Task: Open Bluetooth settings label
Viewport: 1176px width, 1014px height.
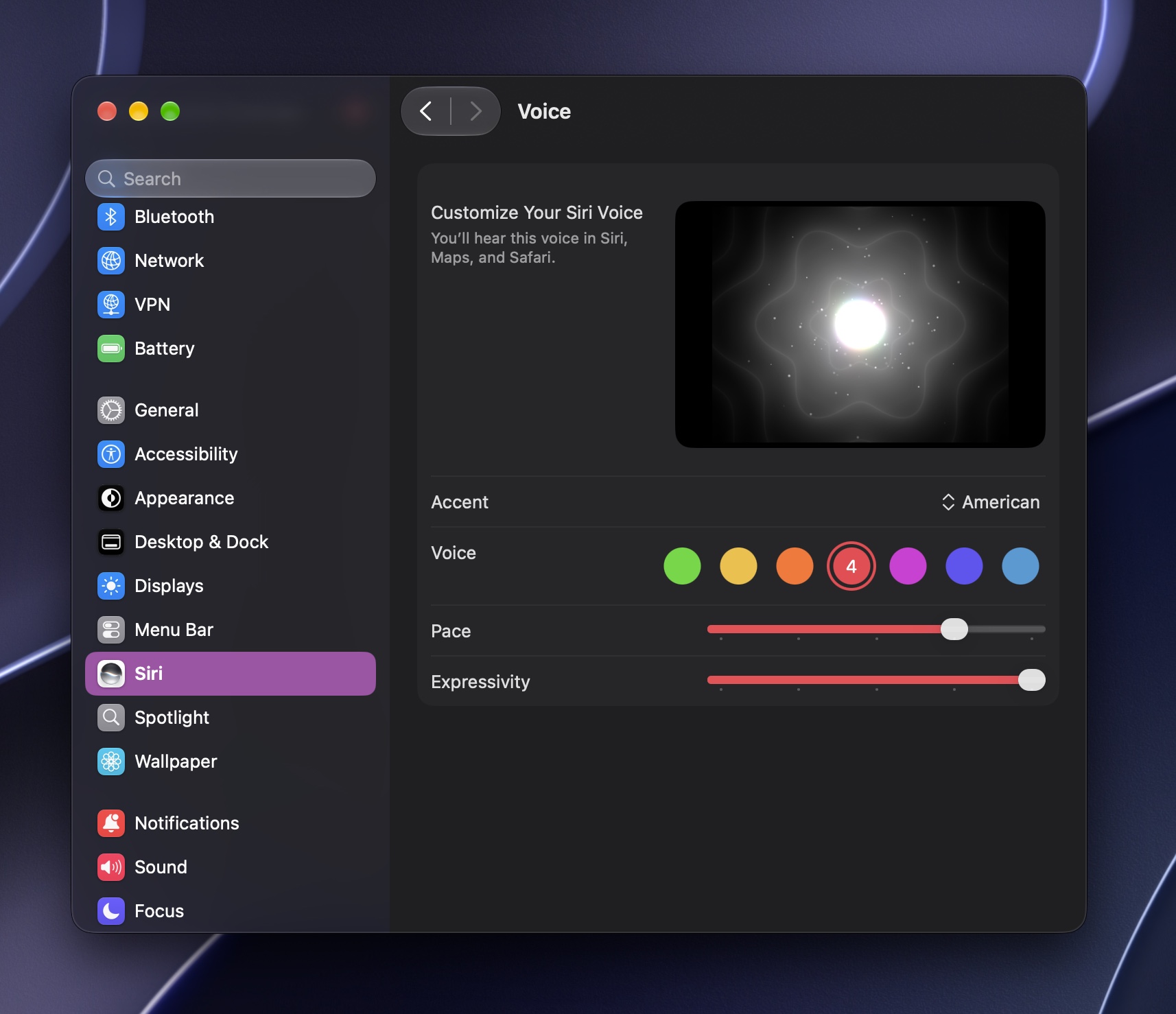Action: (174, 217)
